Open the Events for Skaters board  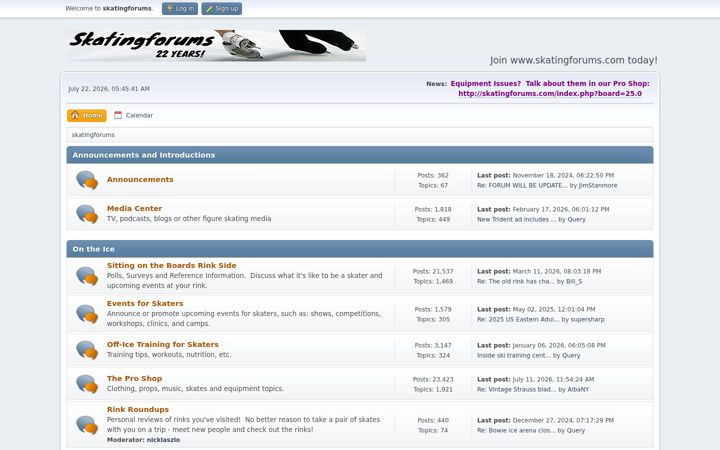(145, 304)
